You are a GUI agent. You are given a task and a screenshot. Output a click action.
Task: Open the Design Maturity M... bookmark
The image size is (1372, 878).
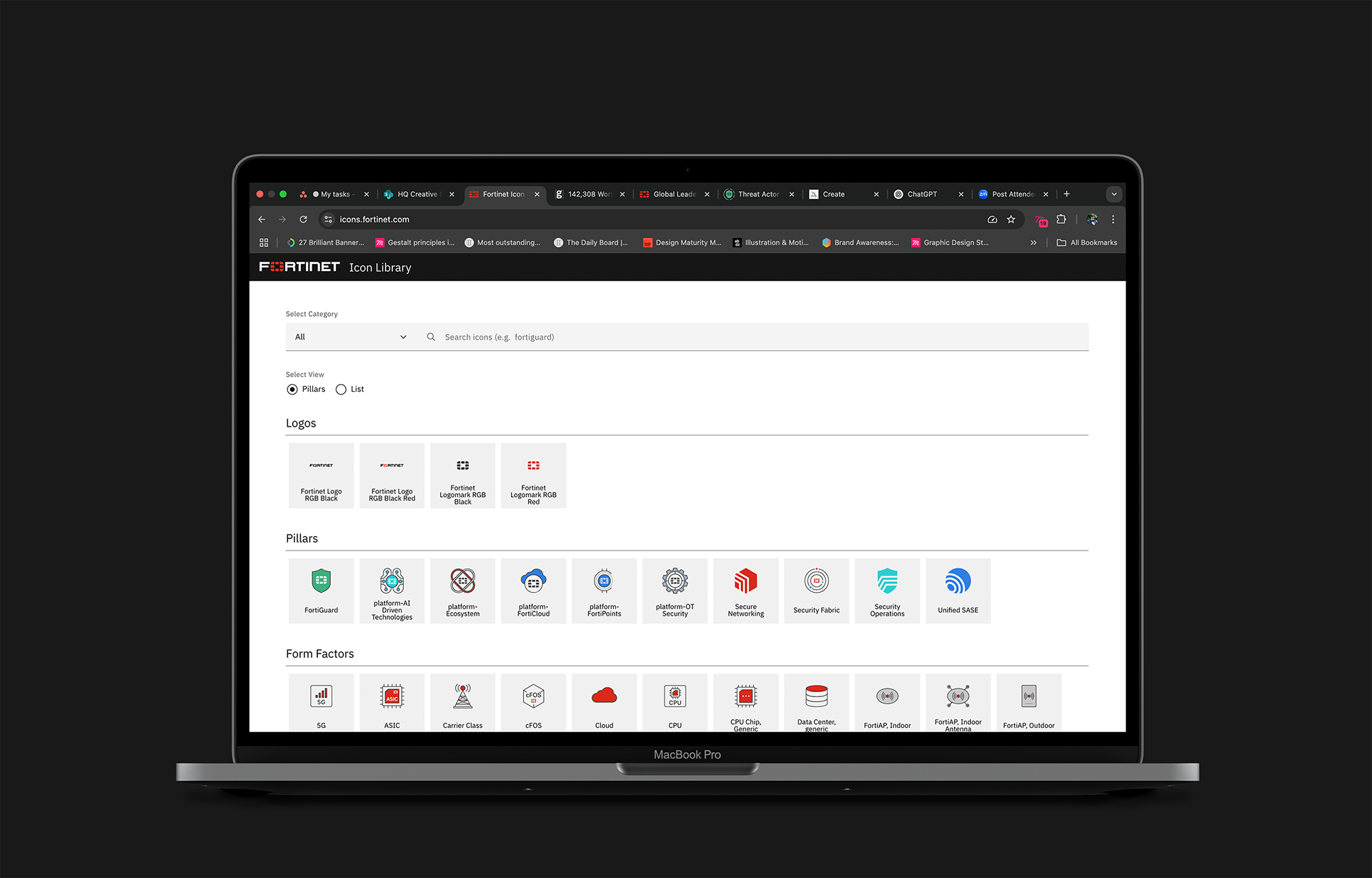682,242
